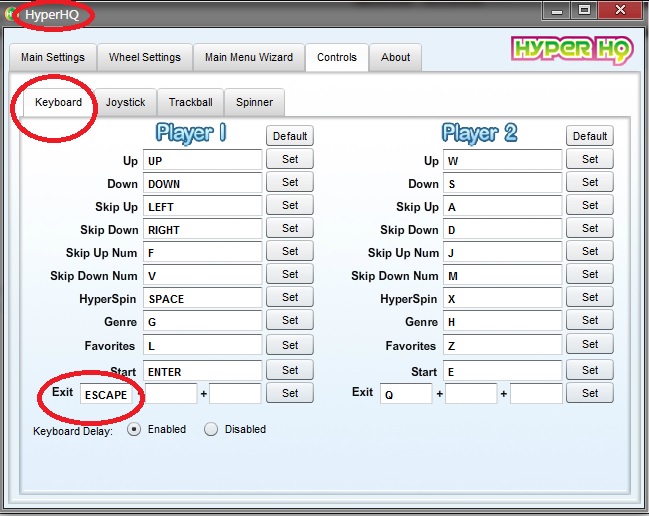Click Set for Player 1 HyperSpin key

tap(290, 297)
